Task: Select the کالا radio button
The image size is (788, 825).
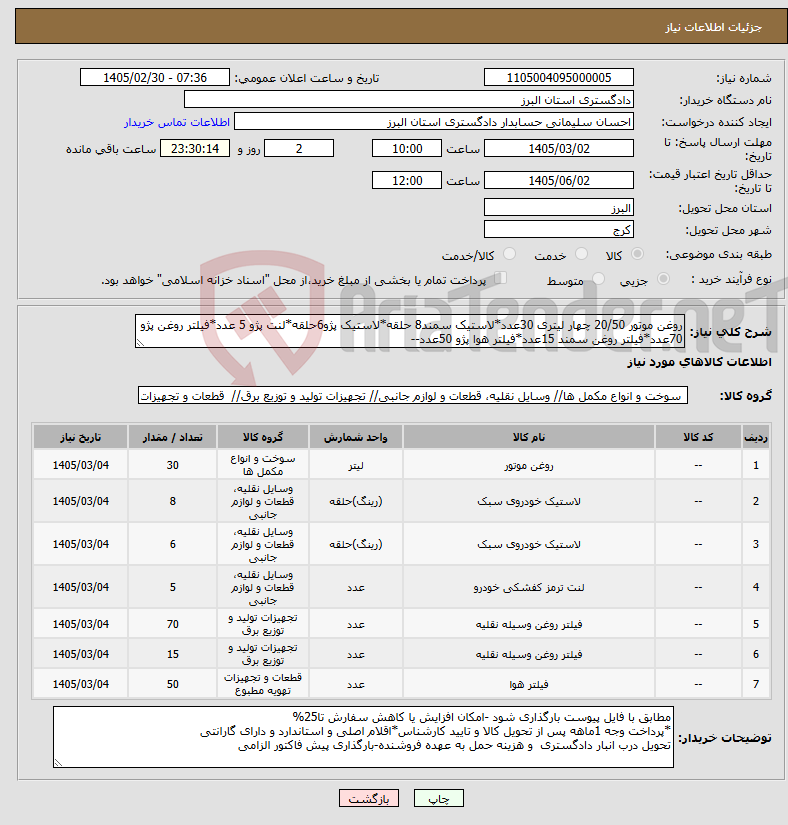Action: (x=637, y=254)
